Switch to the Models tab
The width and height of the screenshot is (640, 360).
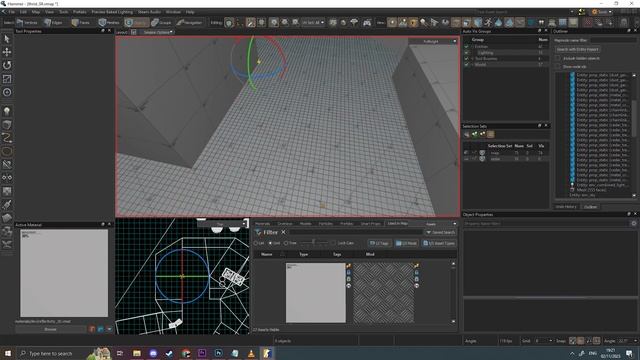[x=305, y=224]
